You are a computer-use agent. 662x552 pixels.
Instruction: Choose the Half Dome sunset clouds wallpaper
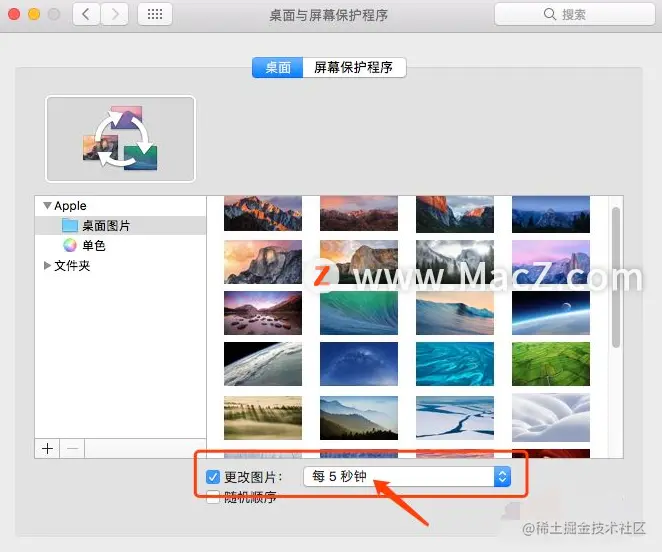(263, 262)
